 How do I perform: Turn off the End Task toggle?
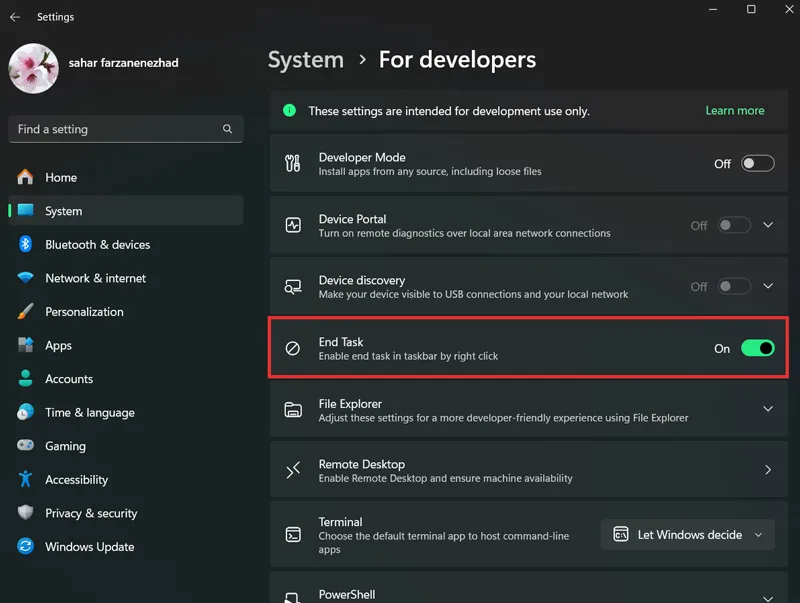coord(758,348)
